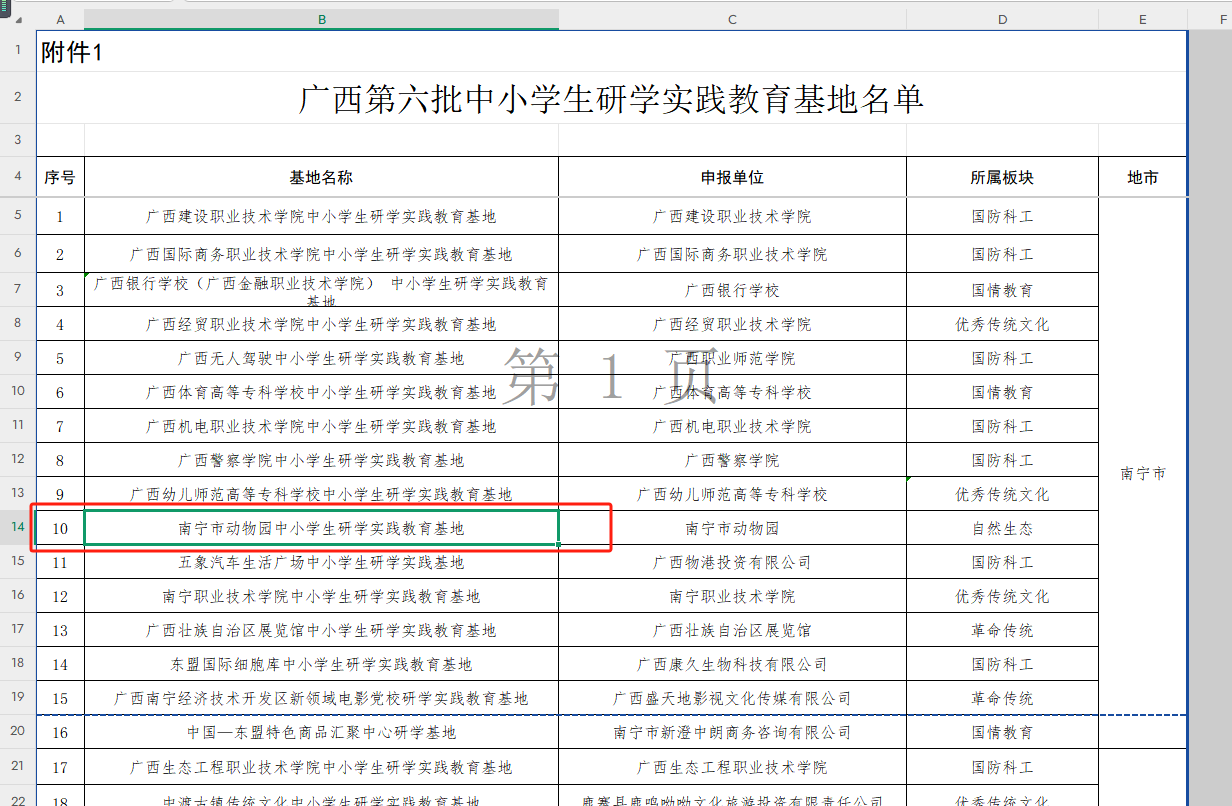Select cell 南宁市动物园中小学生研学实践教育基地
Screen dimensions: 1232x806
(321, 528)
